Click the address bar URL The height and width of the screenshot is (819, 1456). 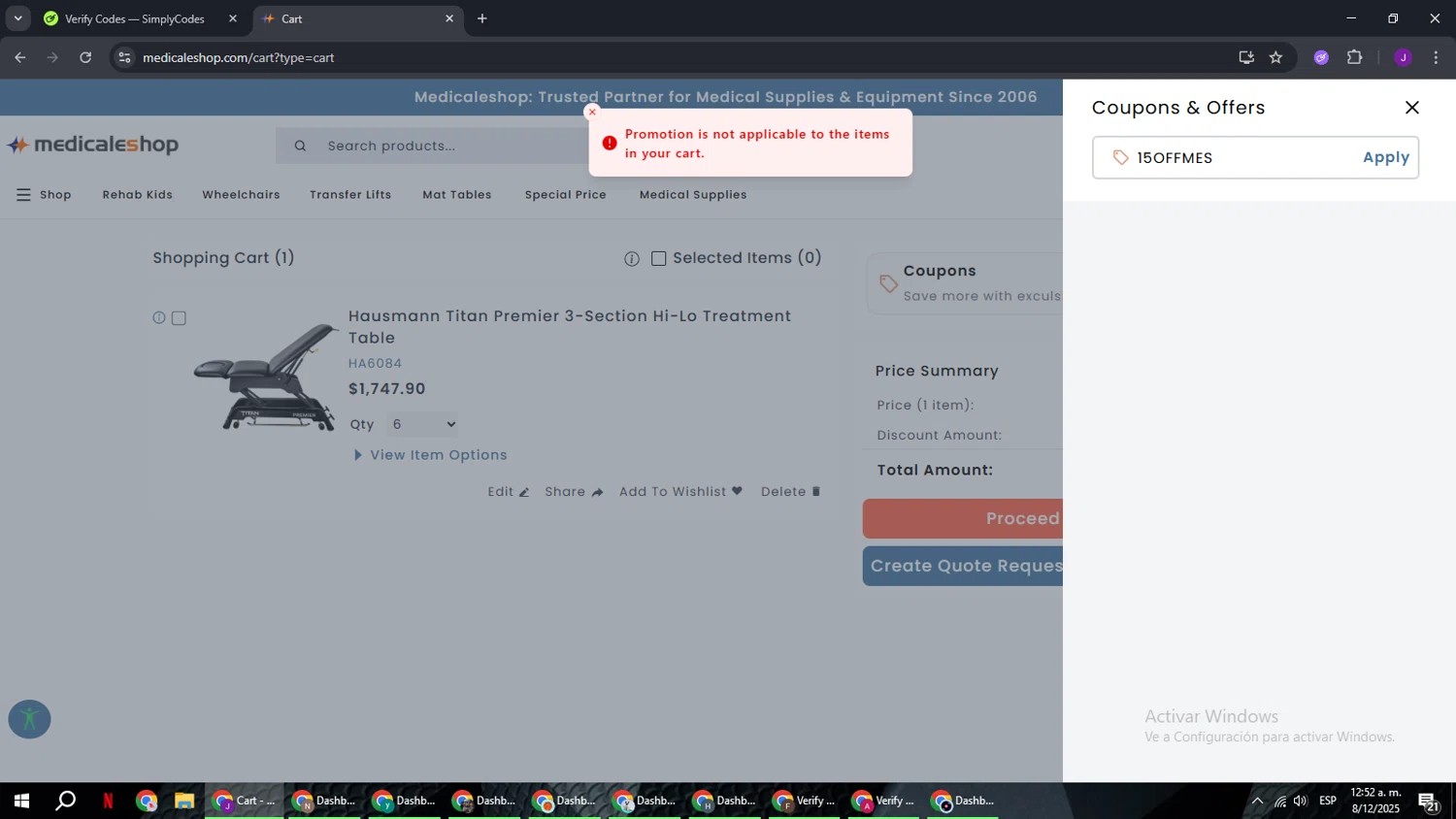click(239, 57)
